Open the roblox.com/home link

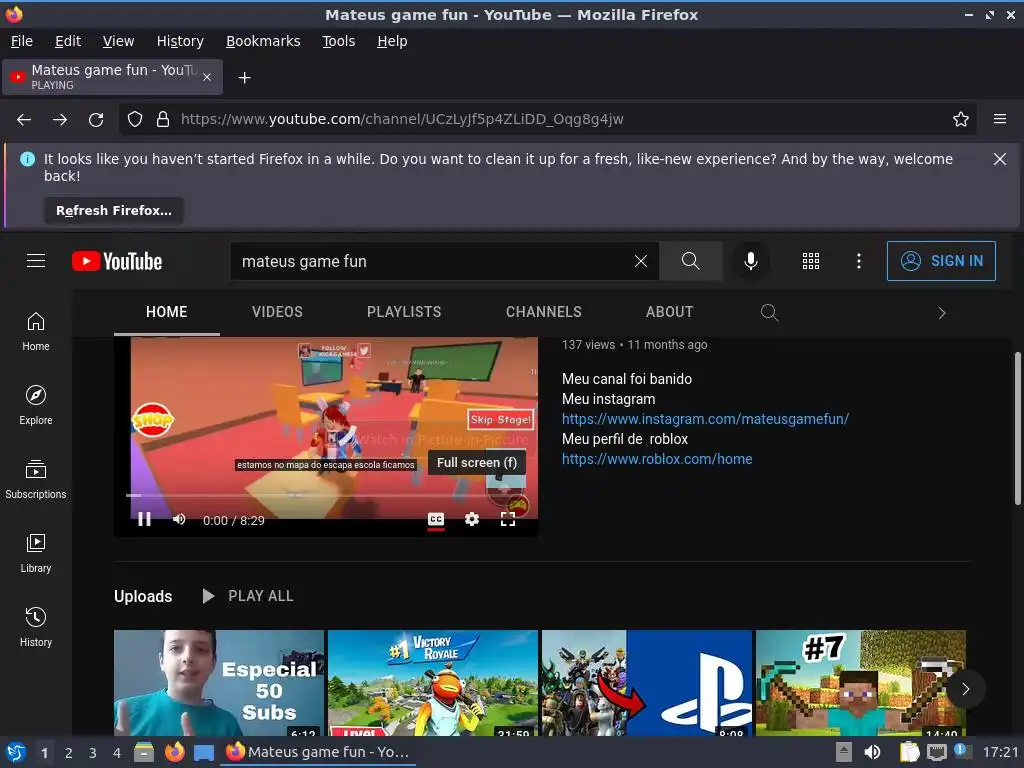click(657, 459)
